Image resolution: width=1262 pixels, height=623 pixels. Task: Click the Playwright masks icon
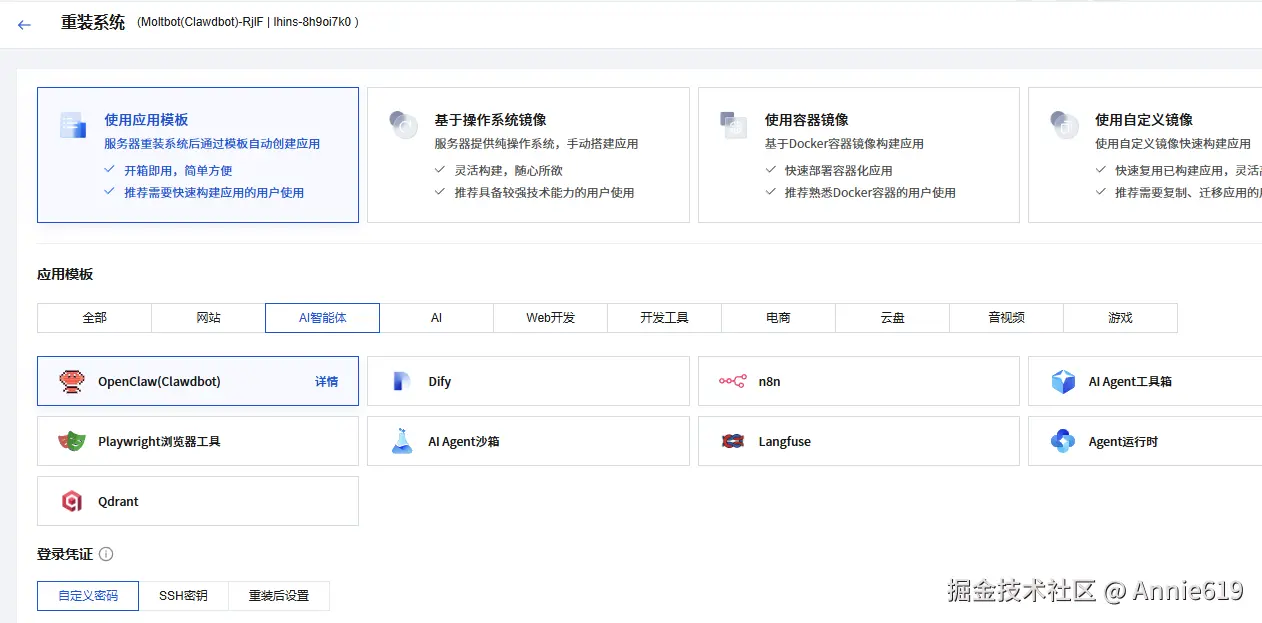[72, 441]
